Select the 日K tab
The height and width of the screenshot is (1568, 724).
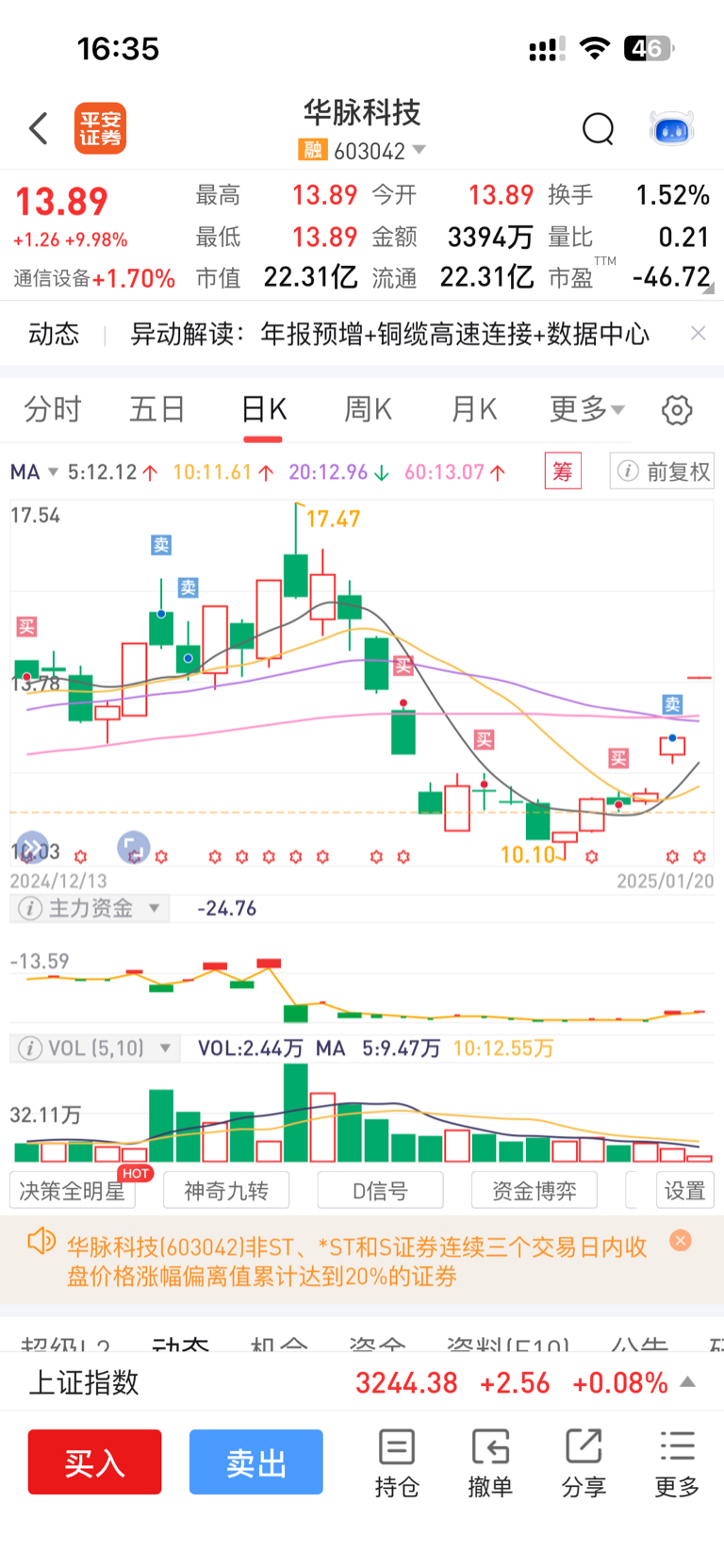(263, 409)
